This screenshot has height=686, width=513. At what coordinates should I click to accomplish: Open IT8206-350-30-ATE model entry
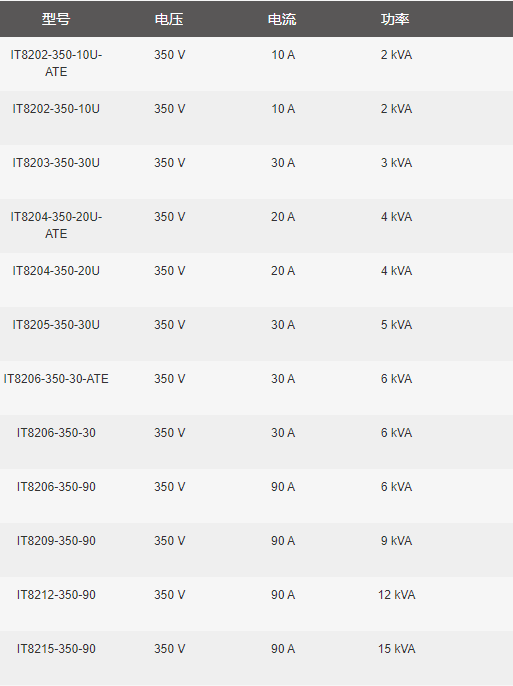pyautogui.click(x=56, y=379)
